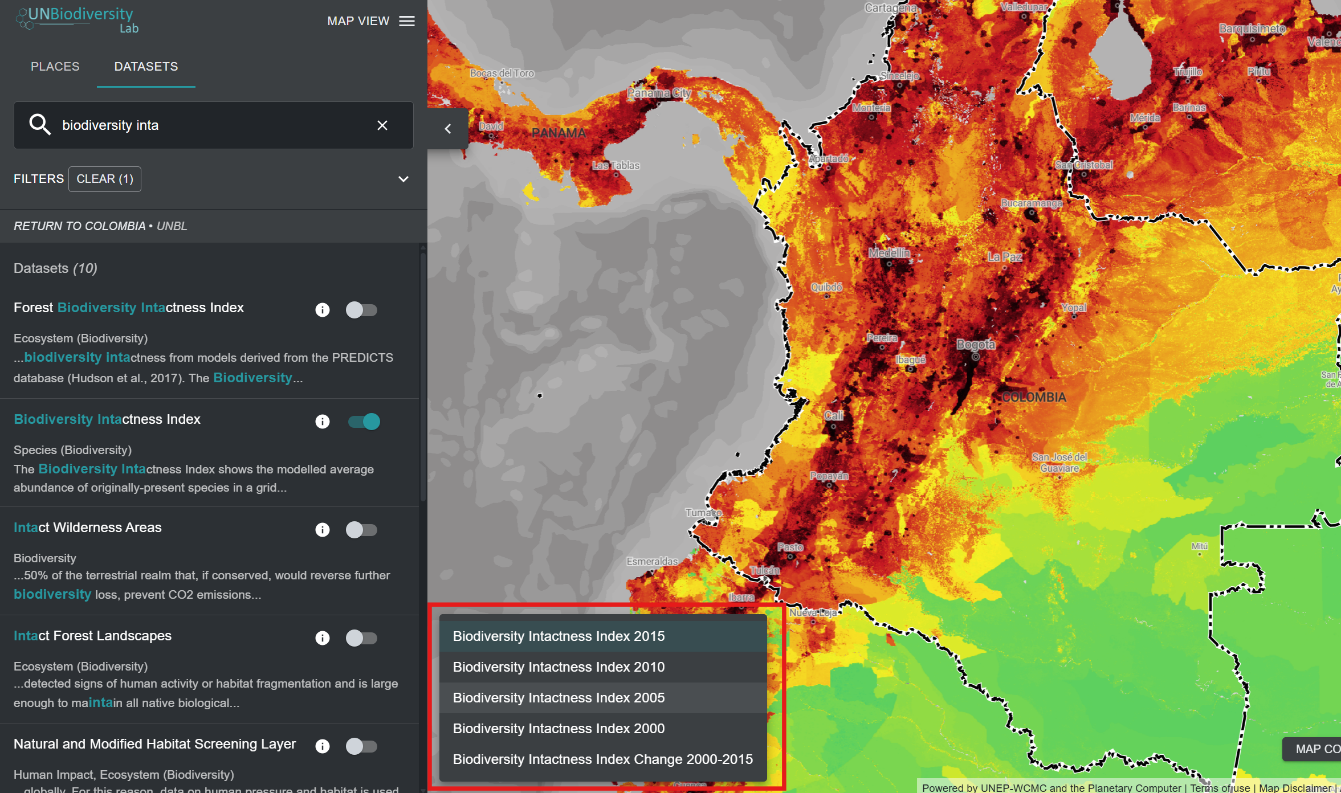1341x793 pixels.
Task: Switch to the Places tab
Action: click(55, 67)
